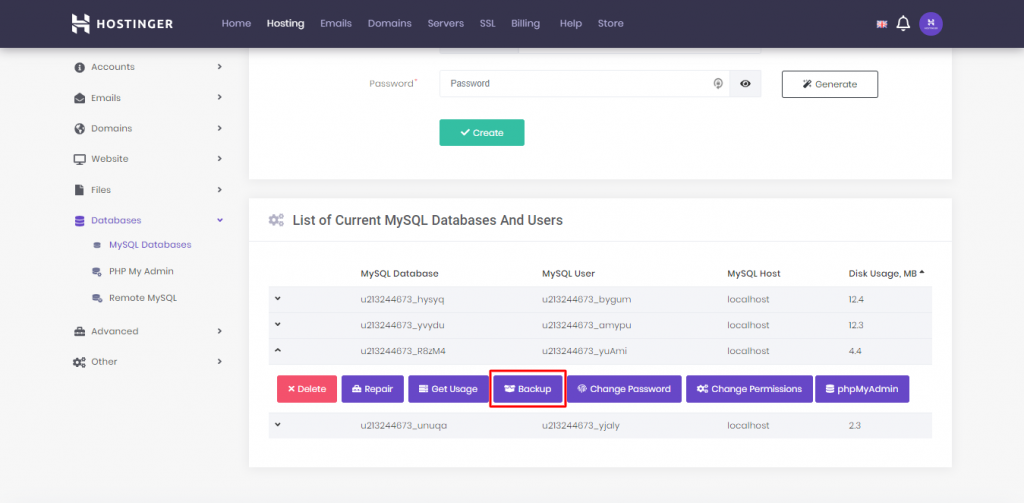Click user u213244673_yjaly cell
This screenshot has width=1024, height=503.
[581, 425]
